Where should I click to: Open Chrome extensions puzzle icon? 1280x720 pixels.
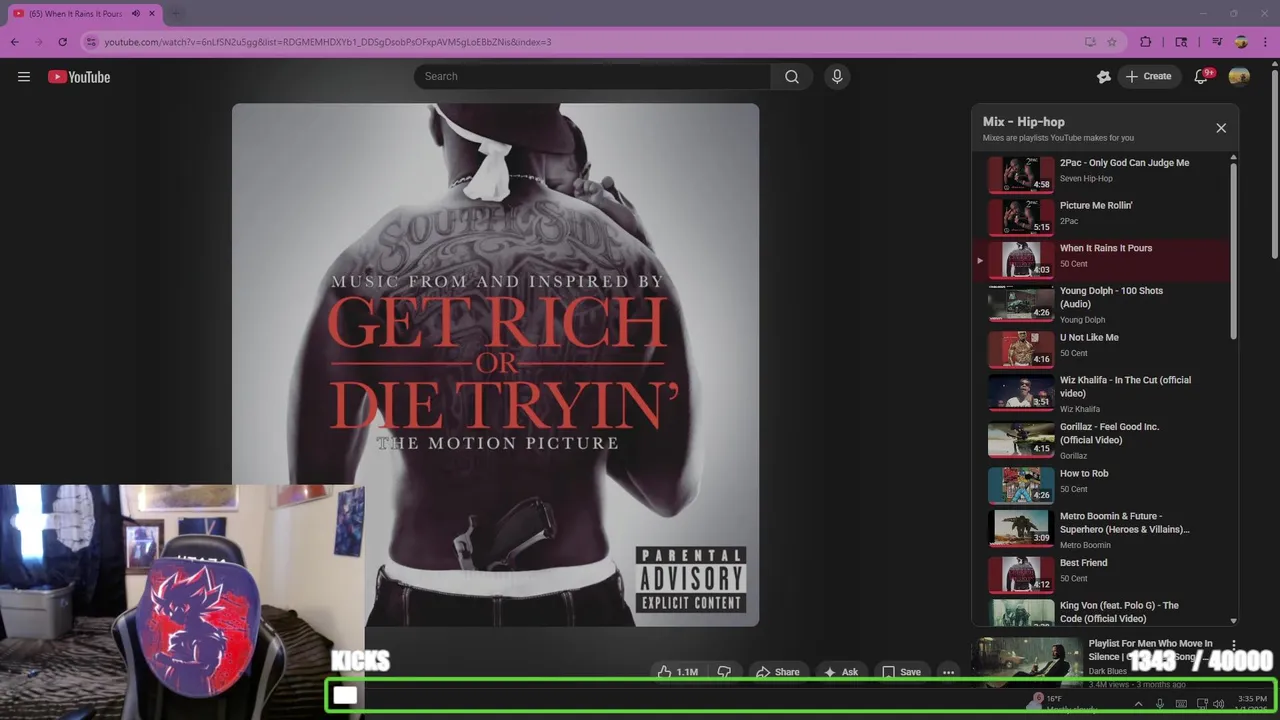pyautogui.click(x=1146, y=42)
